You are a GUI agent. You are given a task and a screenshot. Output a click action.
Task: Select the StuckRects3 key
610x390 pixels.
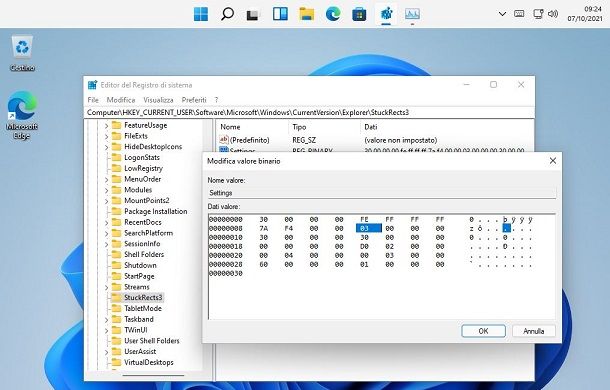(x=143, y=298)
